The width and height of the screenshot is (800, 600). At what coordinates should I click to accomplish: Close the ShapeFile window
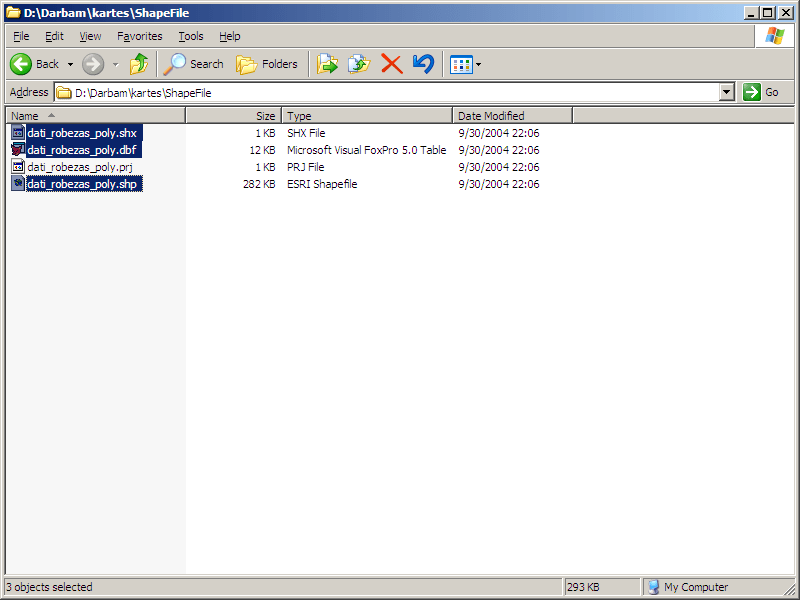pos(786,13)
